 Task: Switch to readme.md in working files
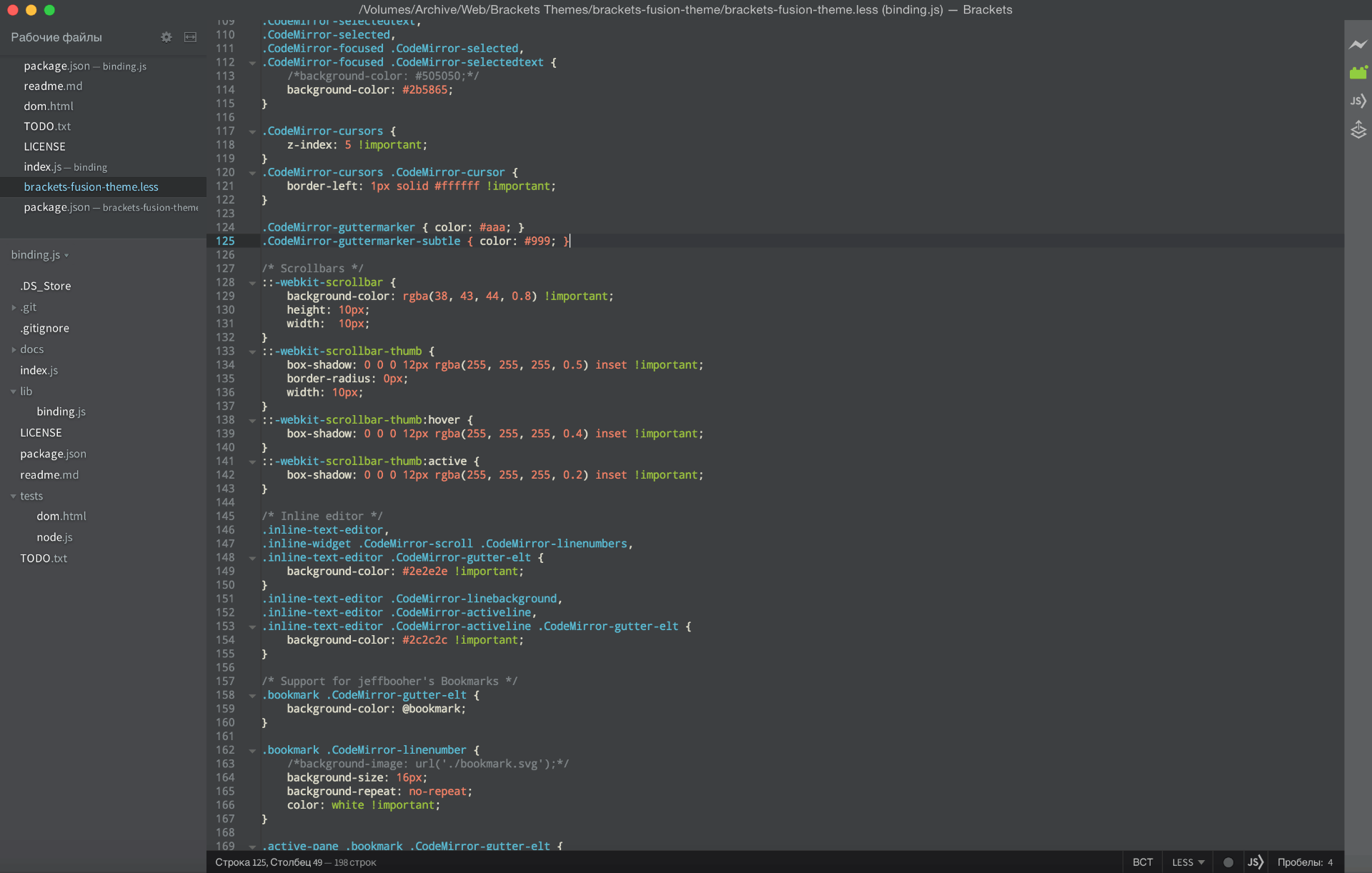click(53, 86)
